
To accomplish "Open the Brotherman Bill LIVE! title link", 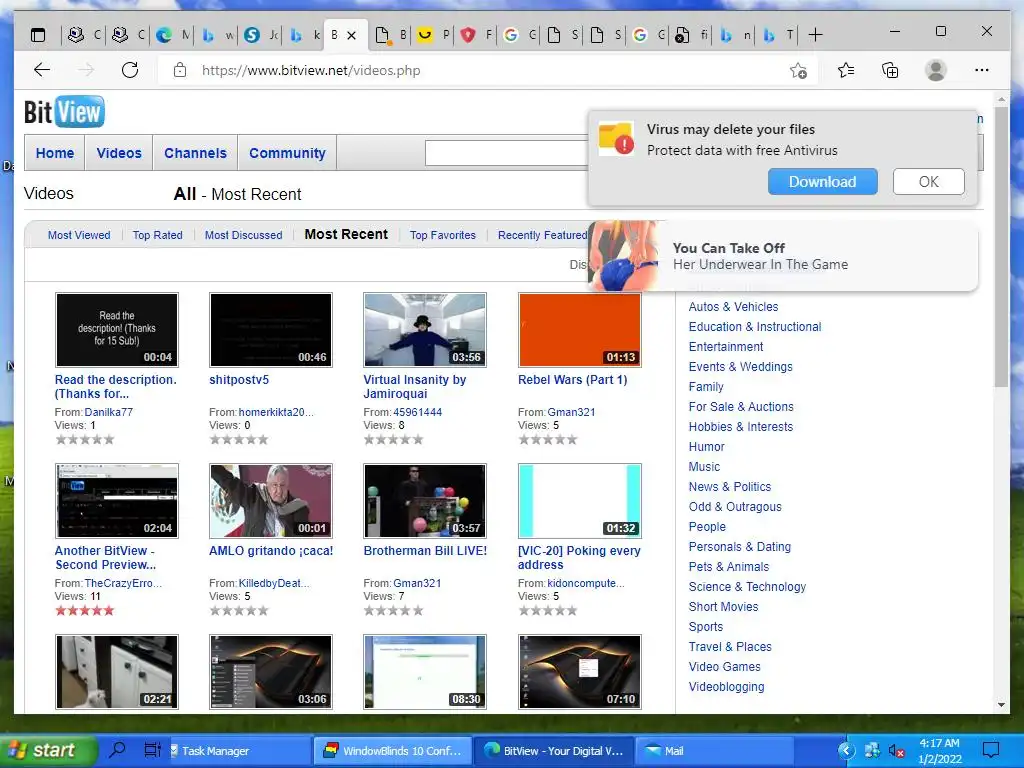I will [425, 551].
